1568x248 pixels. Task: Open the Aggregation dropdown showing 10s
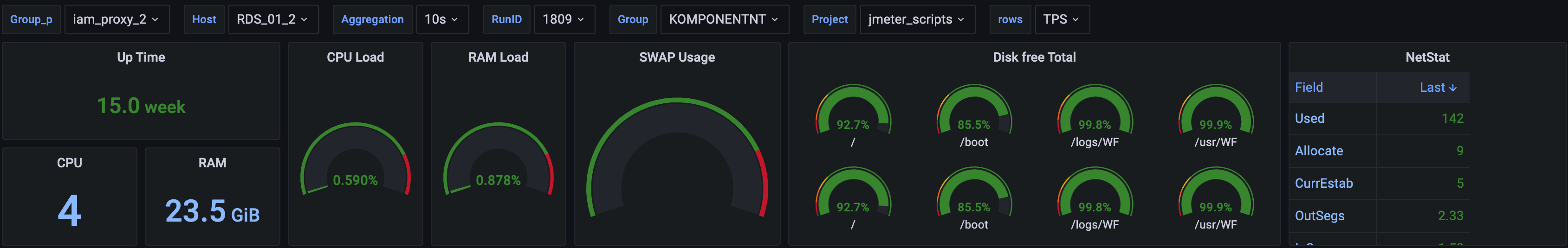tap(442, 19)
